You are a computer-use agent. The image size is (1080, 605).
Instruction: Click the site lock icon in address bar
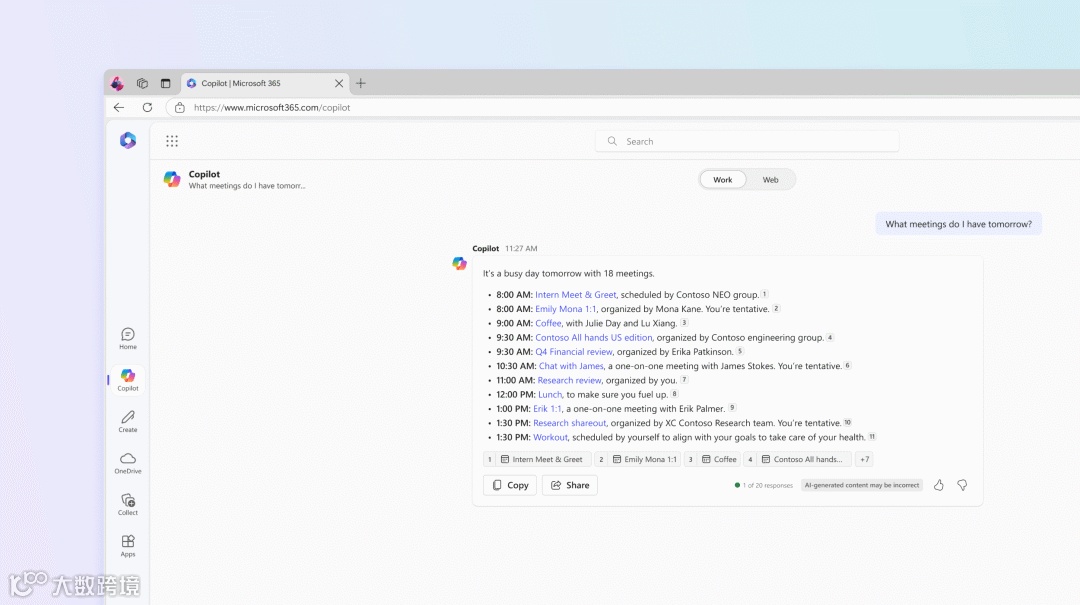[x=180, y=107]
